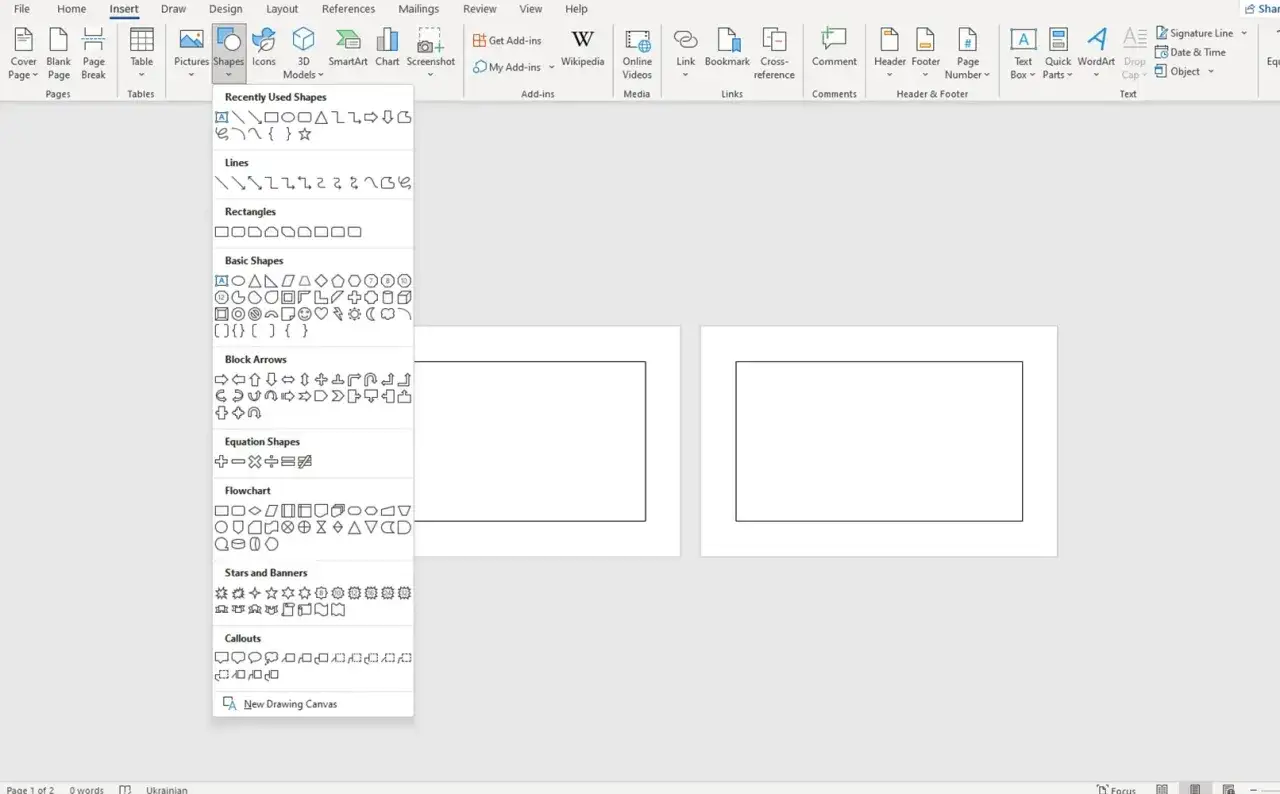Switch to the Design tab

(226, 9)
